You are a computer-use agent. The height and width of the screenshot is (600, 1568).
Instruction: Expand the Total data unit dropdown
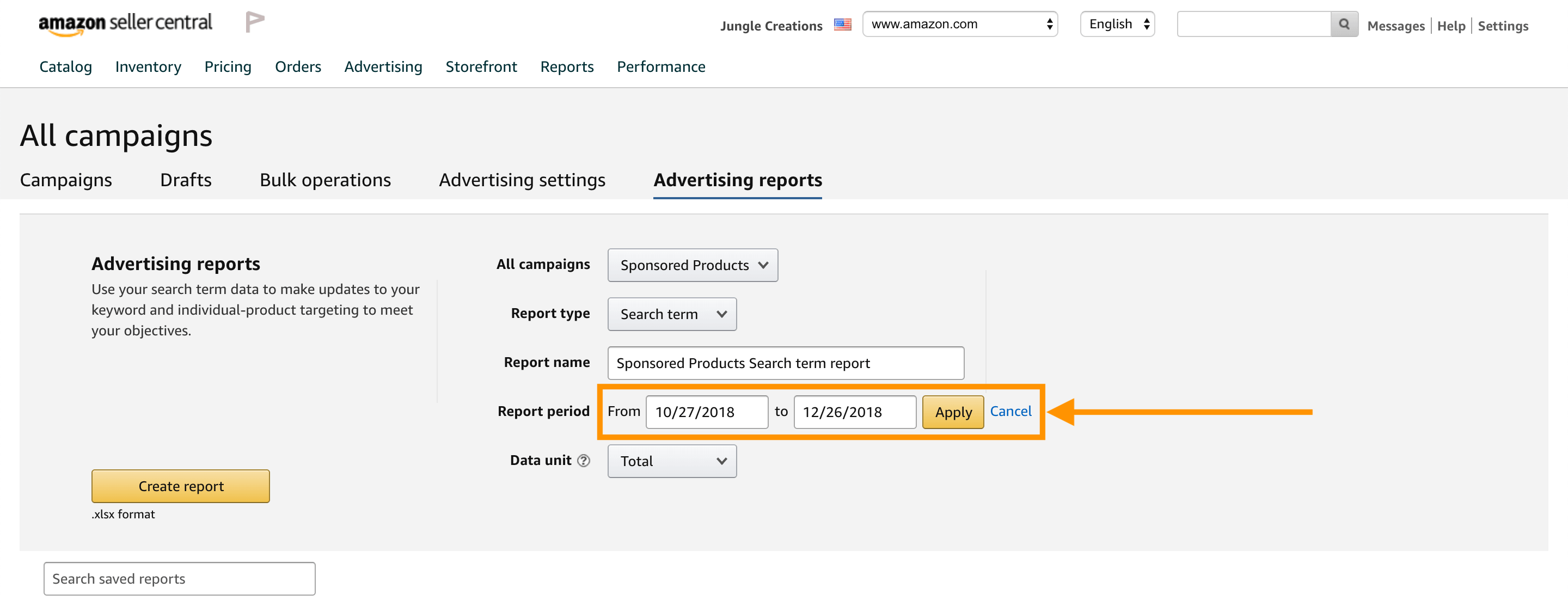[672, 461]
